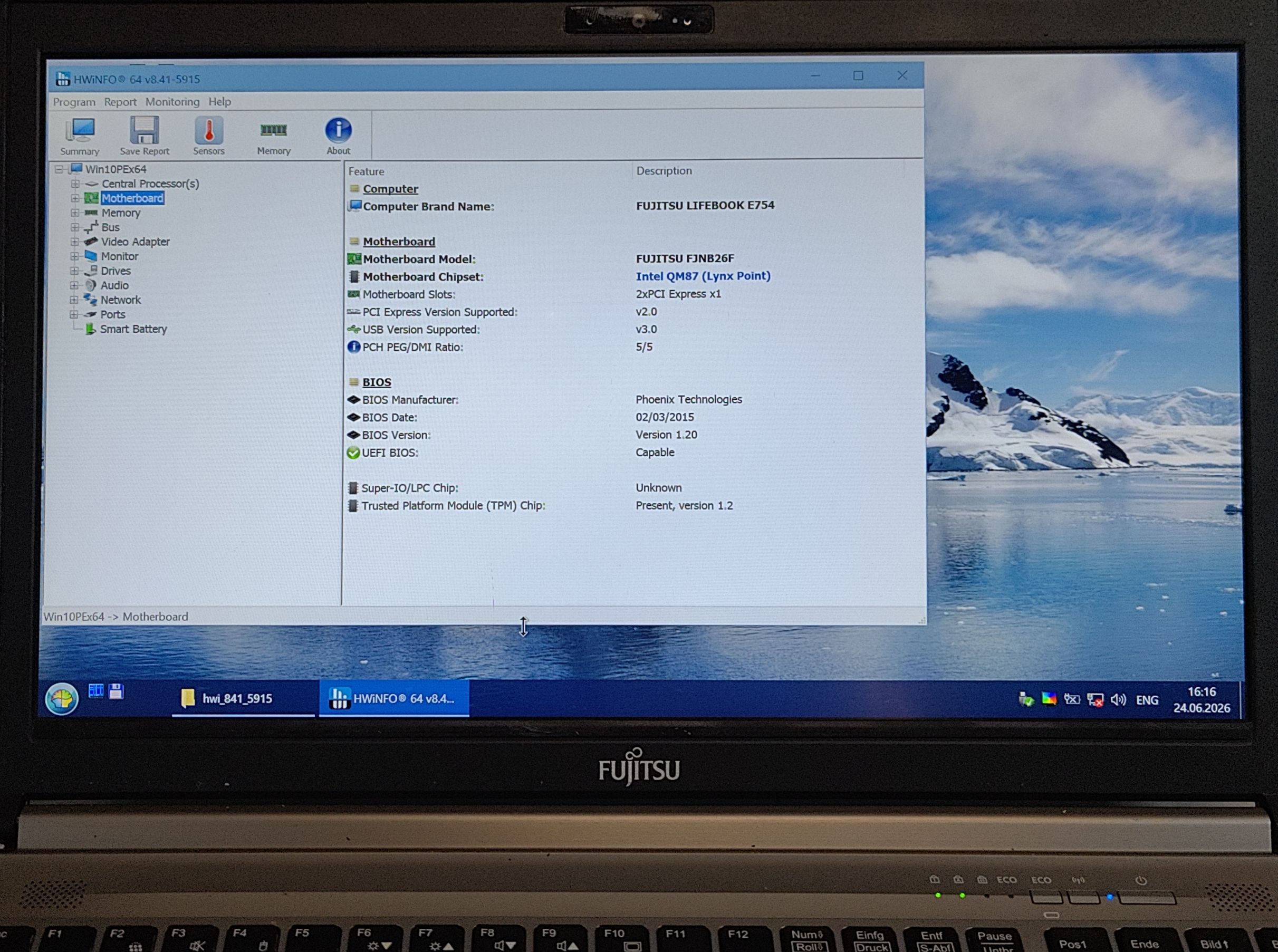
Task: Open the Summary toolbar icon
Action: click(x=80, y=136)
